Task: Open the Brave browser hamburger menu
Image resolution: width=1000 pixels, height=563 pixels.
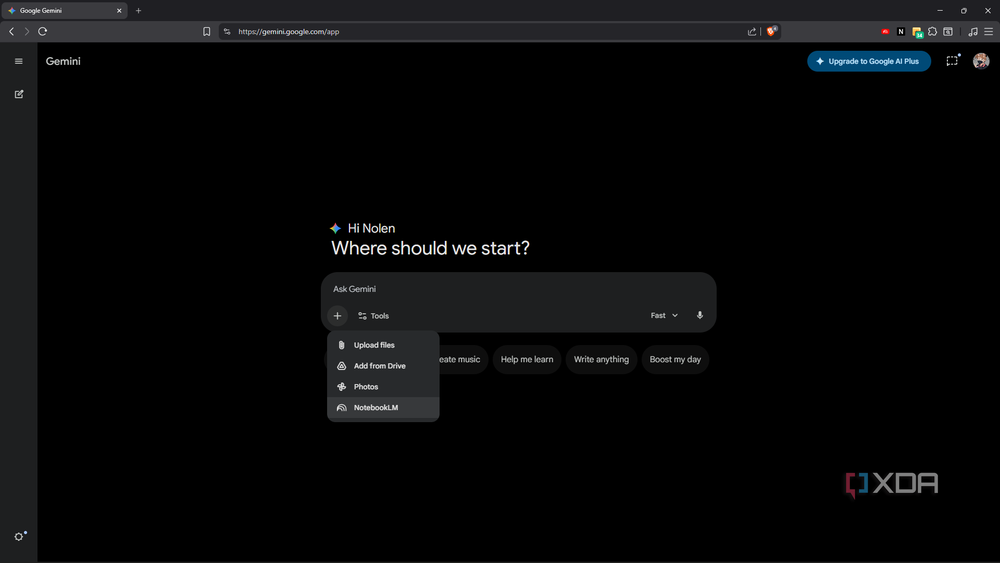Action: click(989, 31)
